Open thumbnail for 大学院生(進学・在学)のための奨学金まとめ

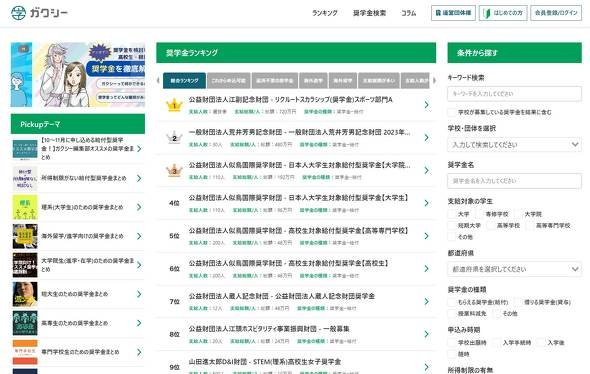point(25,265)
